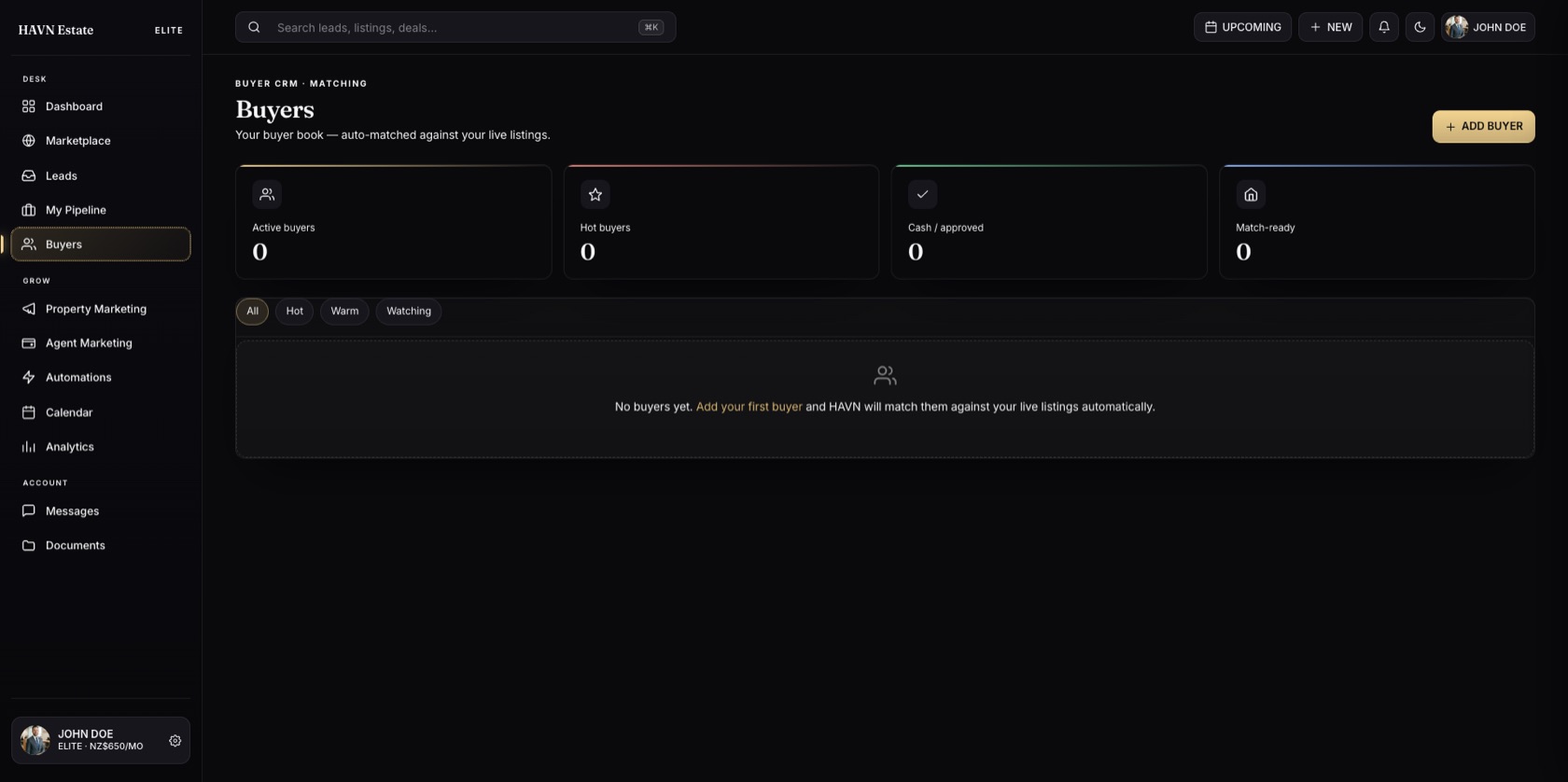
Task: Open settings gear beside John Doe
Action: [x=175, y=741]
